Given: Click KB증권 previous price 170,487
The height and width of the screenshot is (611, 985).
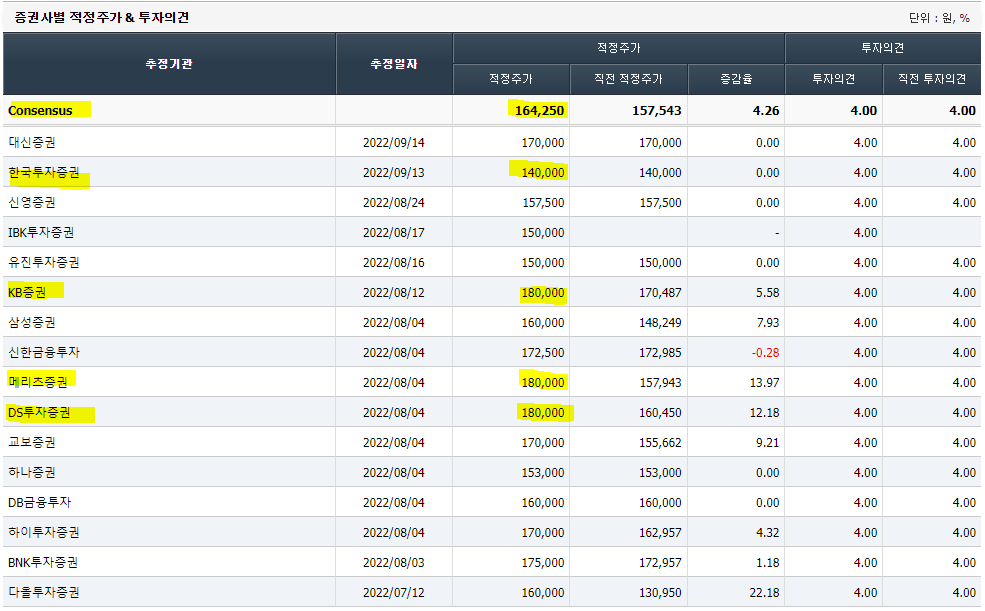Looking at the screenshot, I should [x=660, y=293].
